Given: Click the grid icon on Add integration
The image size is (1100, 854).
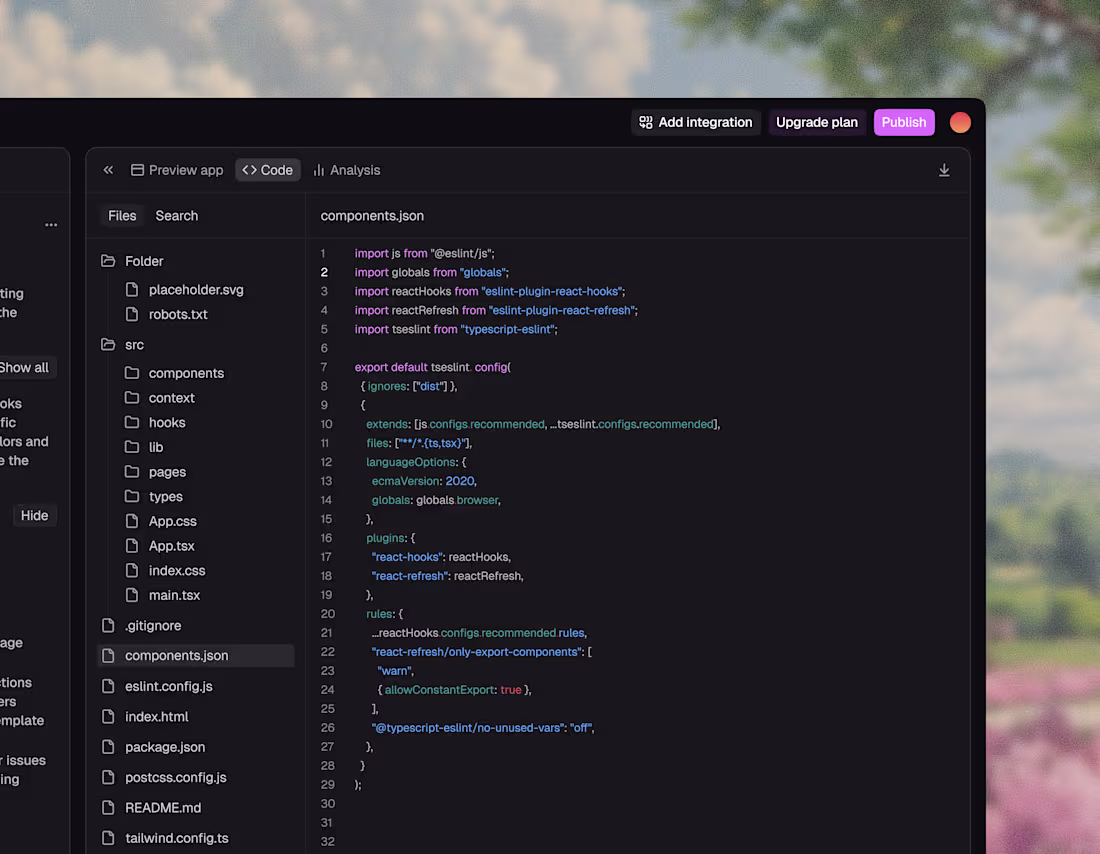Looking at the screenshot, I should 645,121.
